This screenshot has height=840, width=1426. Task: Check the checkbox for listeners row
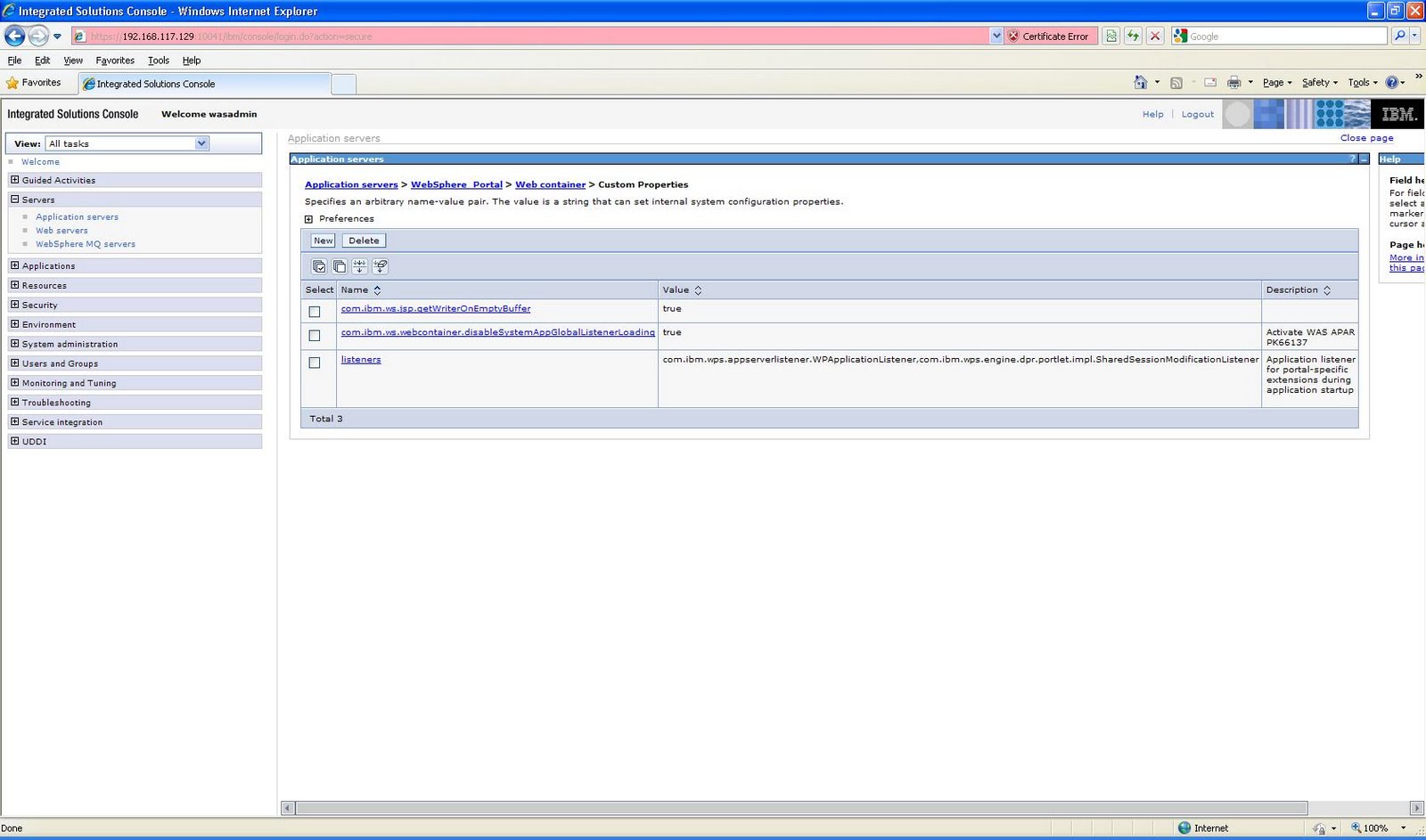coord(314,363)
